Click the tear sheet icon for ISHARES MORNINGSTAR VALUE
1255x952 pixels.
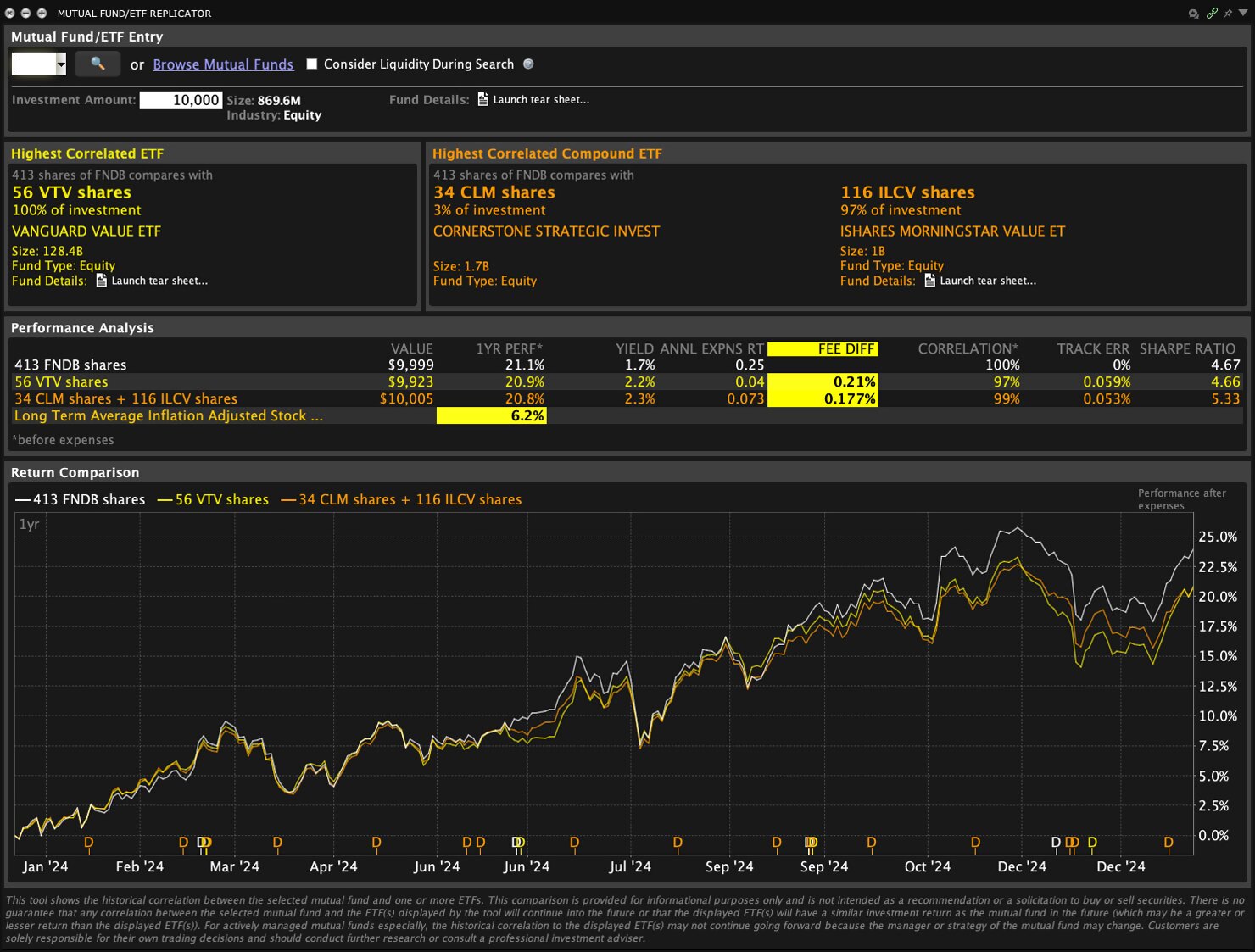click(929, 281)
